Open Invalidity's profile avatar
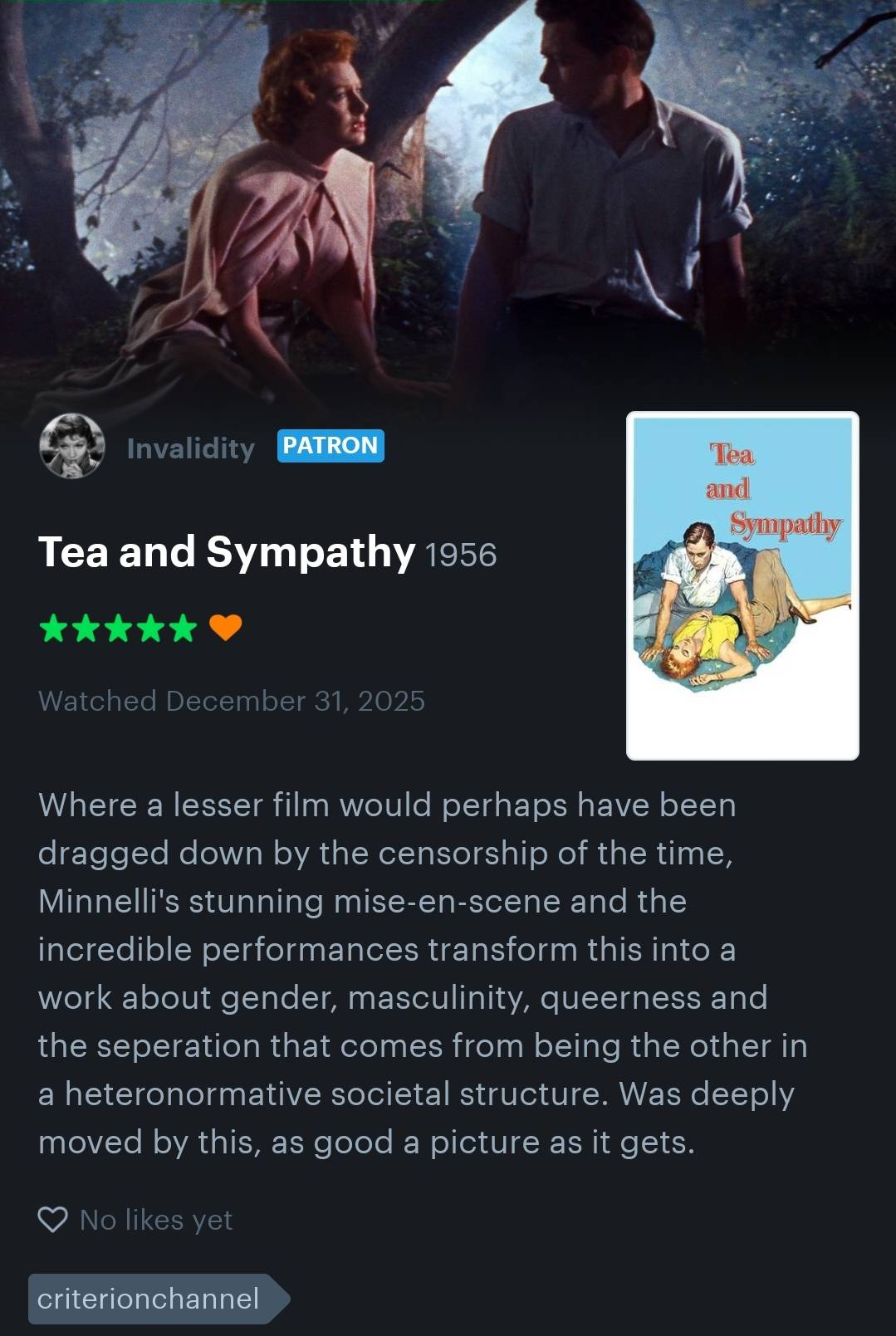 pos(72,446)
